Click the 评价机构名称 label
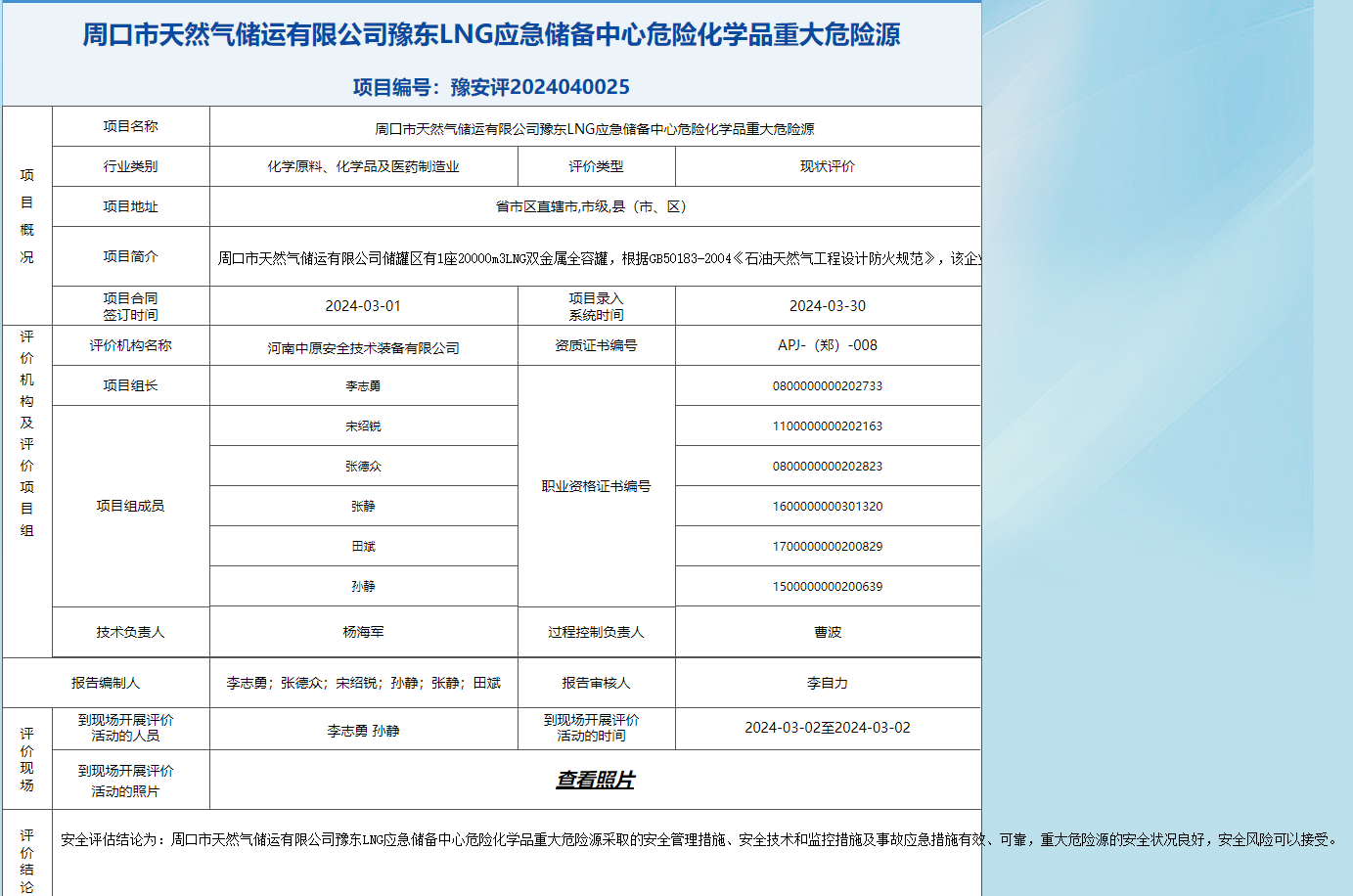The height and width of the screenshot is (896, 1353). pos(130,345)
